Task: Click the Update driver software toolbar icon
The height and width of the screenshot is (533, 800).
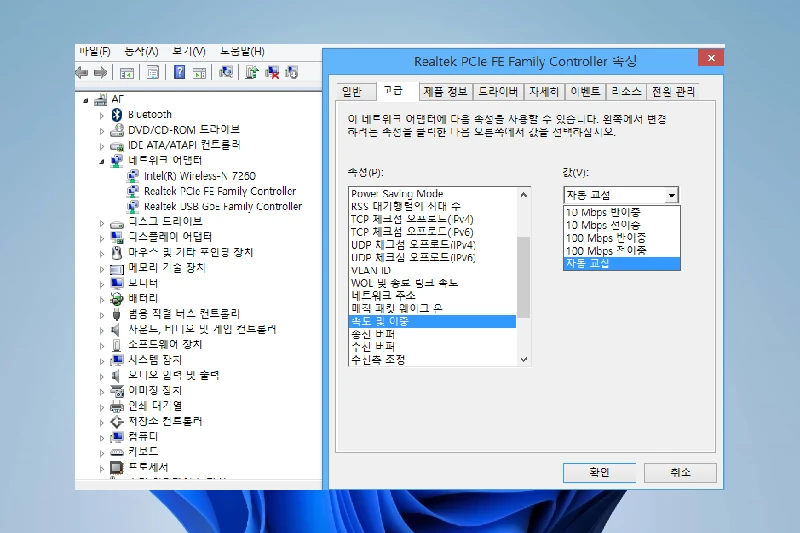Action: coord(252,72)
